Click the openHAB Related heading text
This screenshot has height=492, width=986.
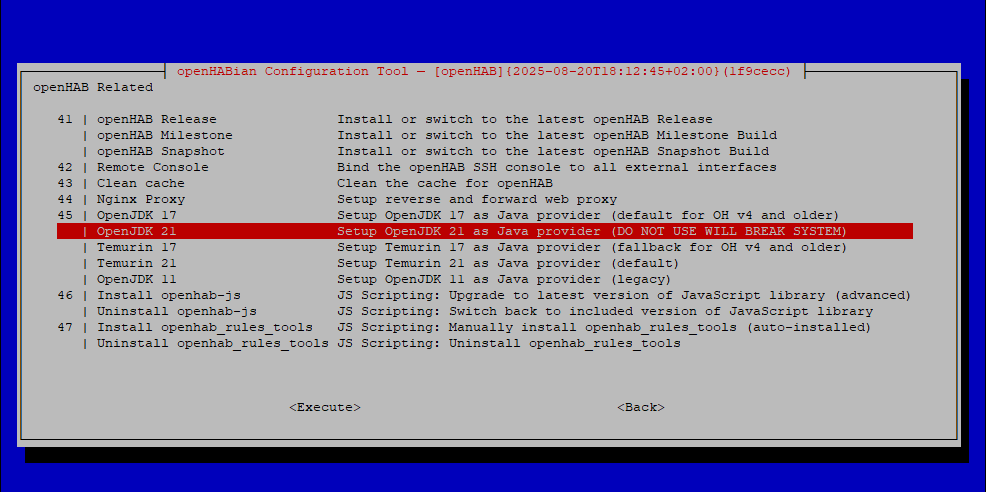point(93,87)
